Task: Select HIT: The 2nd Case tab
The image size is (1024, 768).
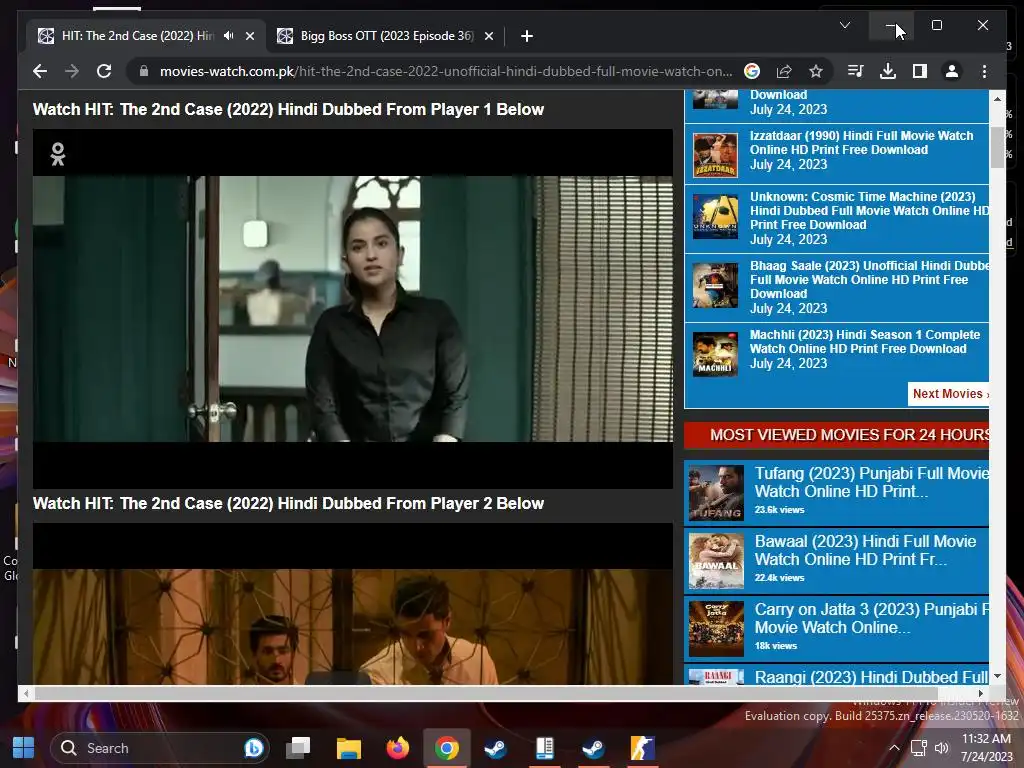Action: pos(145,36)
